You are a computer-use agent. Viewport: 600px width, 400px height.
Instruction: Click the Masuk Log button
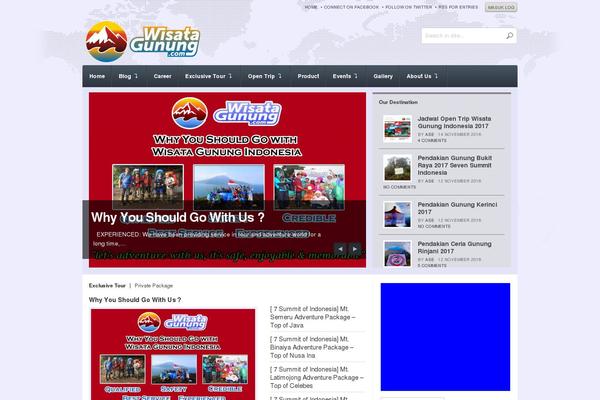(x=501, y=7)
